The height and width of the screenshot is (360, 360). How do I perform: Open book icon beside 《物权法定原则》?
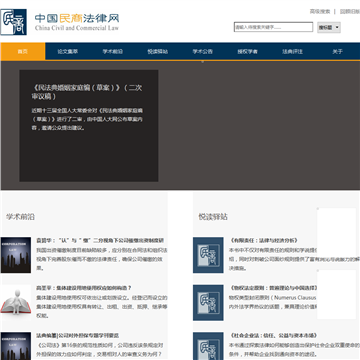click(208, 303)
